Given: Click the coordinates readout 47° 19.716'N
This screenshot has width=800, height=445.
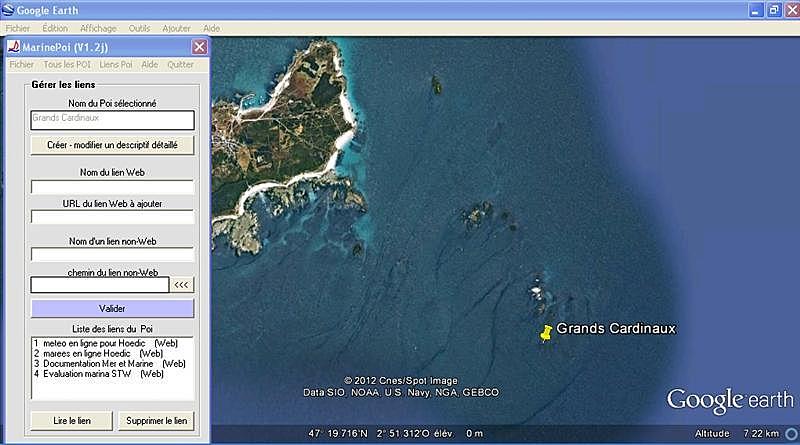Looking at the screenshot, I should click(338, 434).
